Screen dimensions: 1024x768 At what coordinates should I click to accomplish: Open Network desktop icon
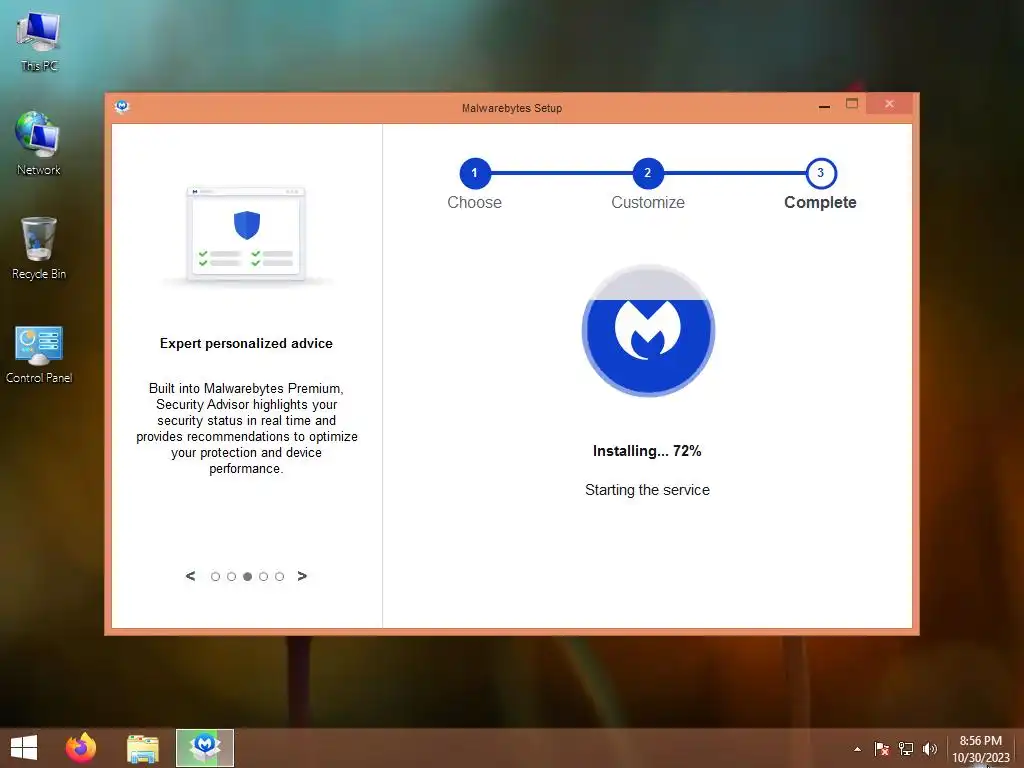[x=39, y=144]
